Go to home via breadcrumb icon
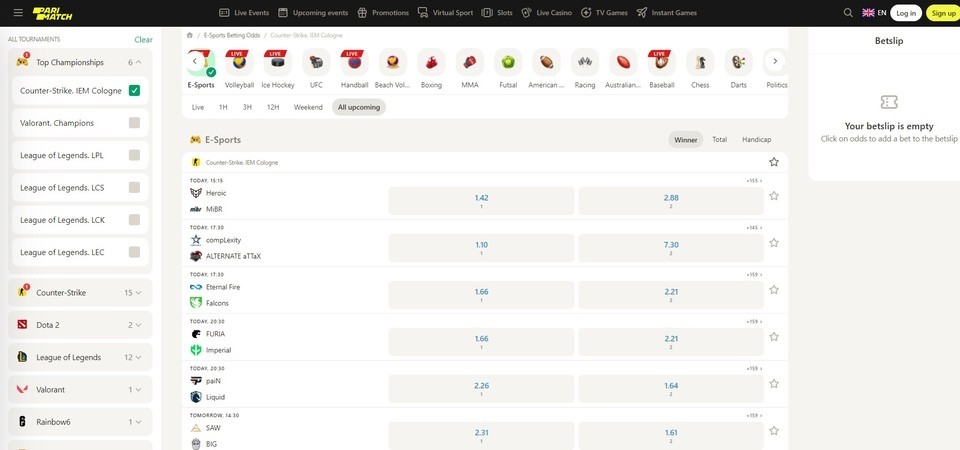The width and height of the screenshot is (960, 450). [x=190, y=36]
